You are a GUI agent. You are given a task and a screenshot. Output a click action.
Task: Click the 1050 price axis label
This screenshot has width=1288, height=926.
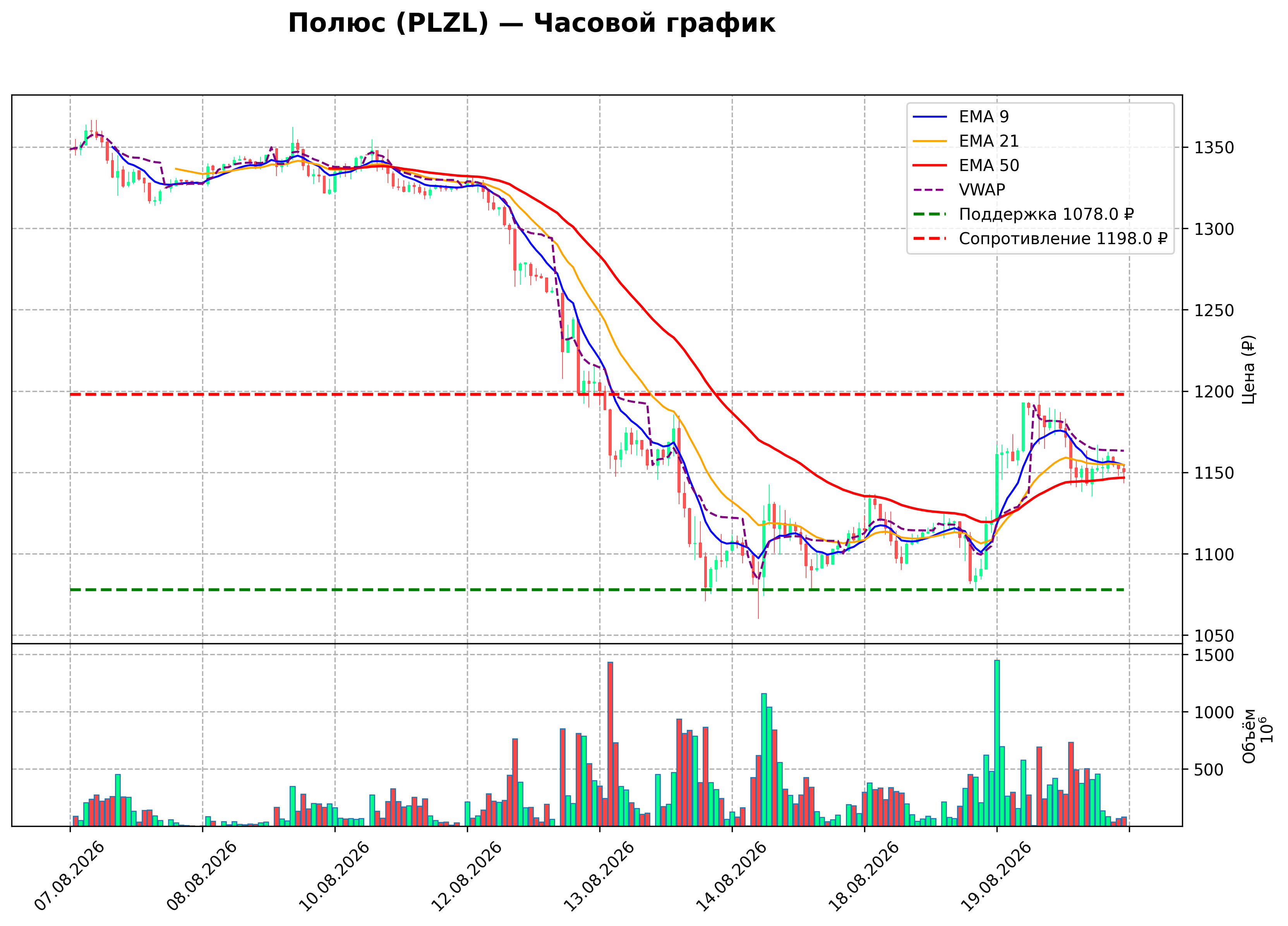point(1214,635)
